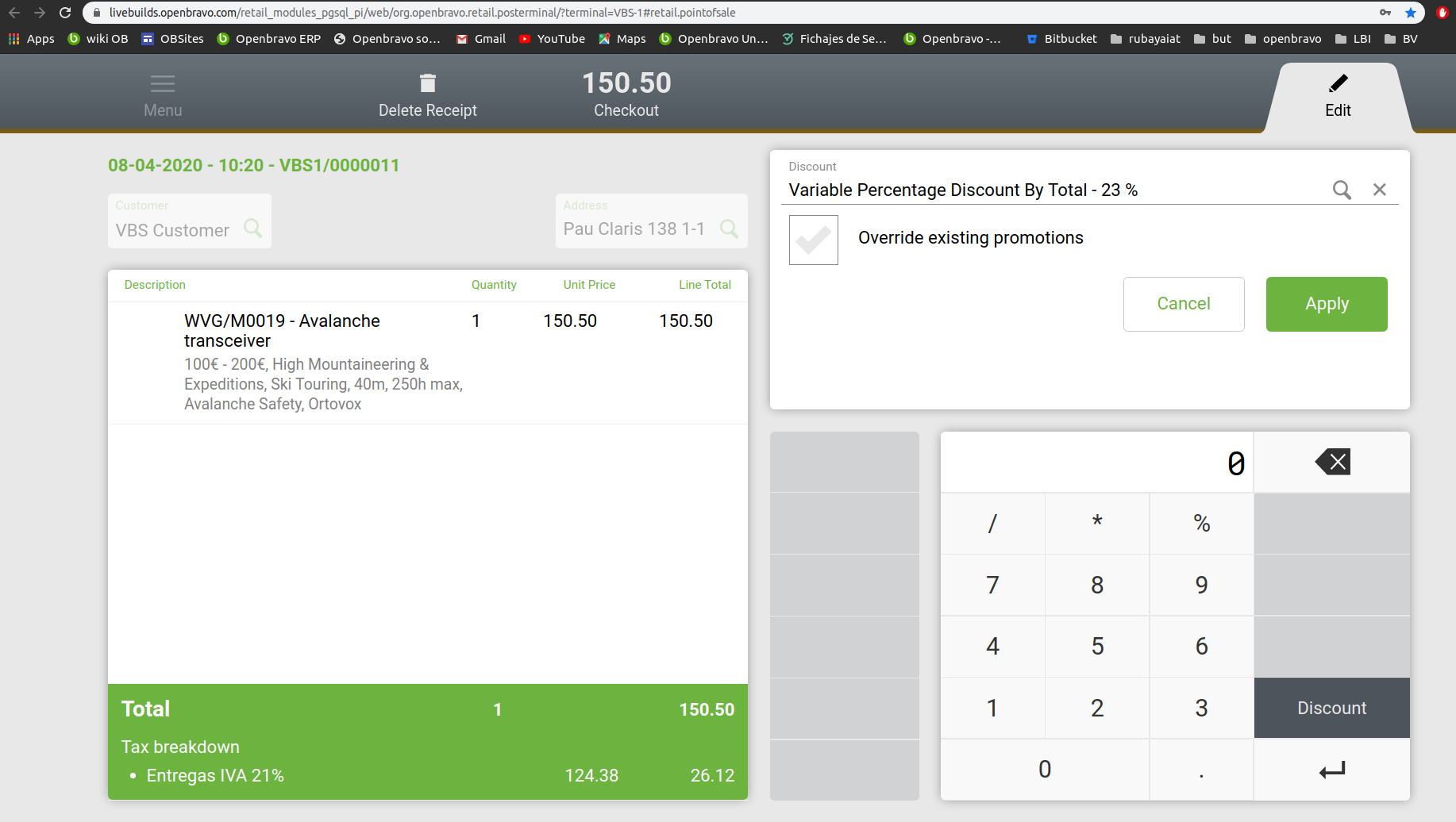Click keypad digit 7
The width and height of the screenshot is (1456, 822).
click(992, 585)
